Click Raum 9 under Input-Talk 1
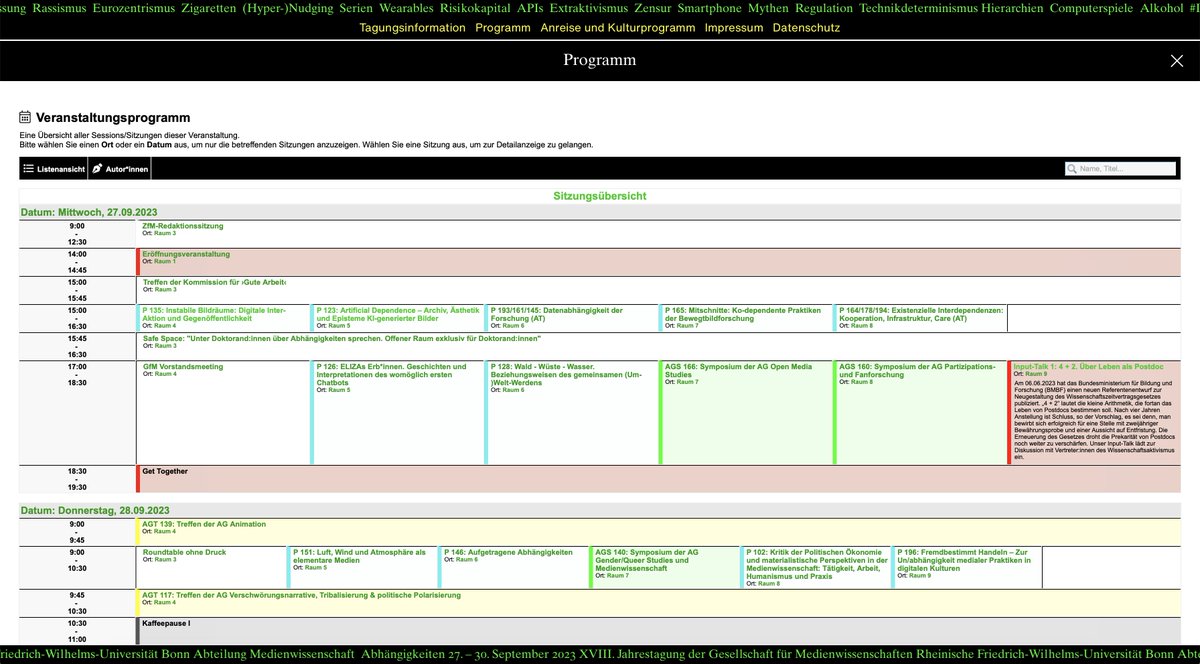This screenshot has height=664, width=1200. pos(1036,373)
